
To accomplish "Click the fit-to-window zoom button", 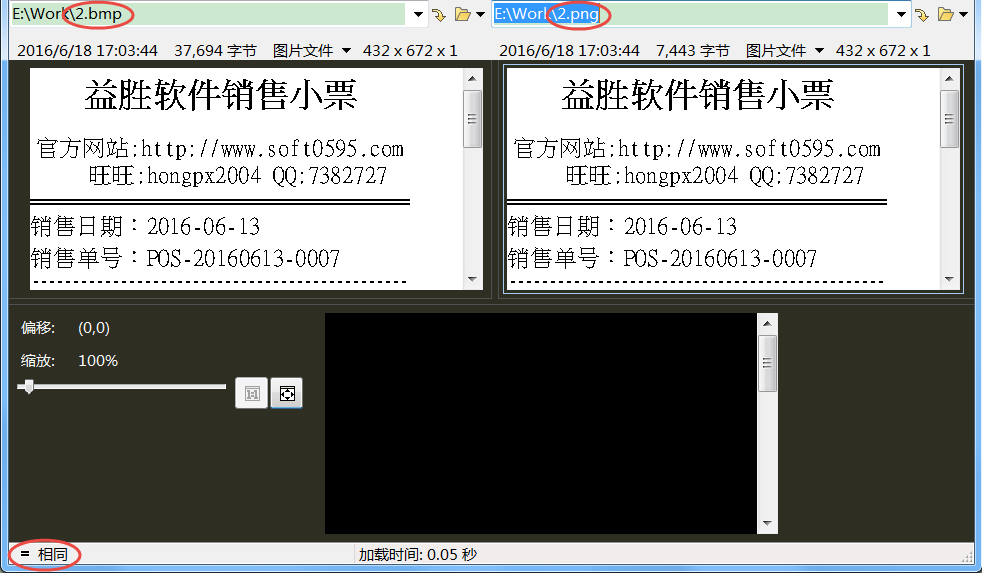I will pyautogui.click(x=287, y=393).
